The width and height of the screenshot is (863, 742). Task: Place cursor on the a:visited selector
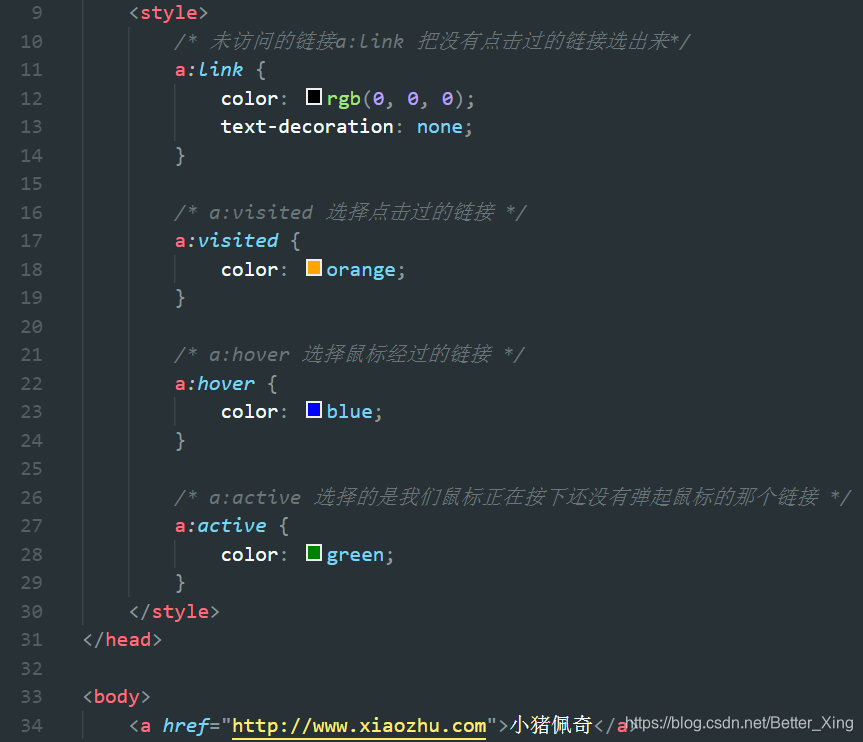pos(226,241)
